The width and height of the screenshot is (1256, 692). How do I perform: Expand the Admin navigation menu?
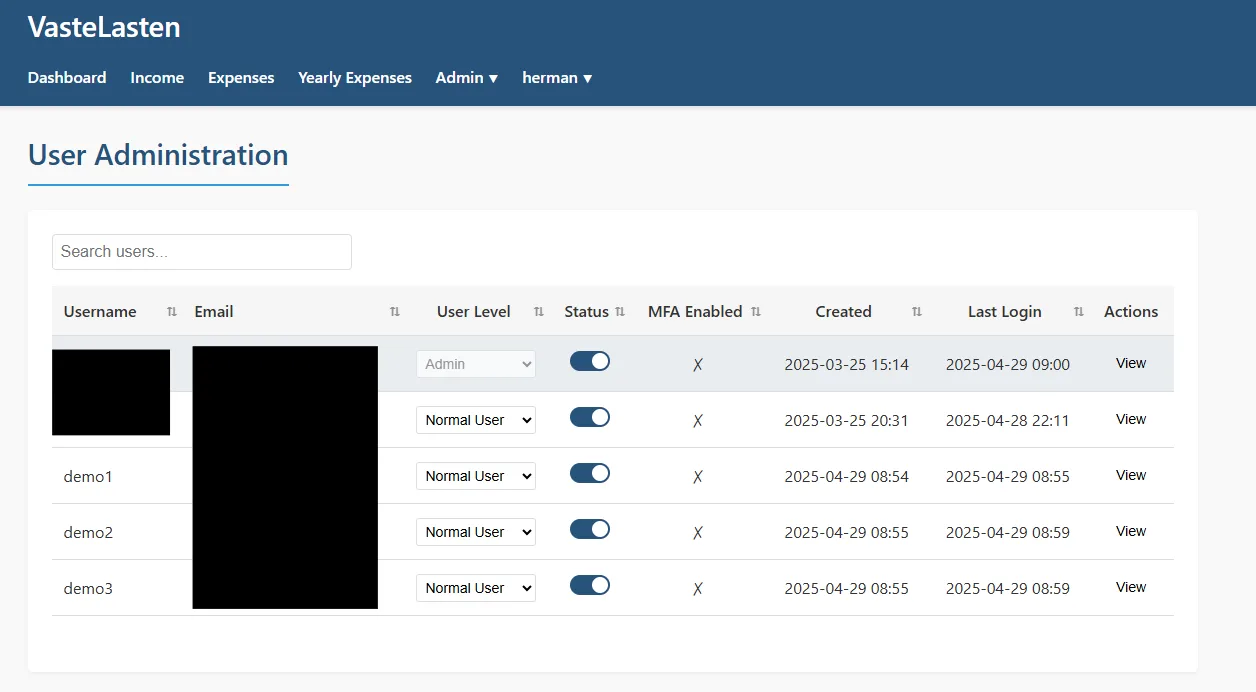[467, 78]
